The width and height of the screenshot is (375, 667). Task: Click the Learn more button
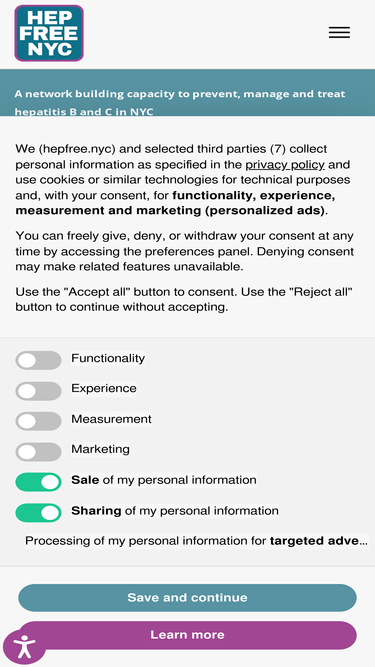coord(188,635)
